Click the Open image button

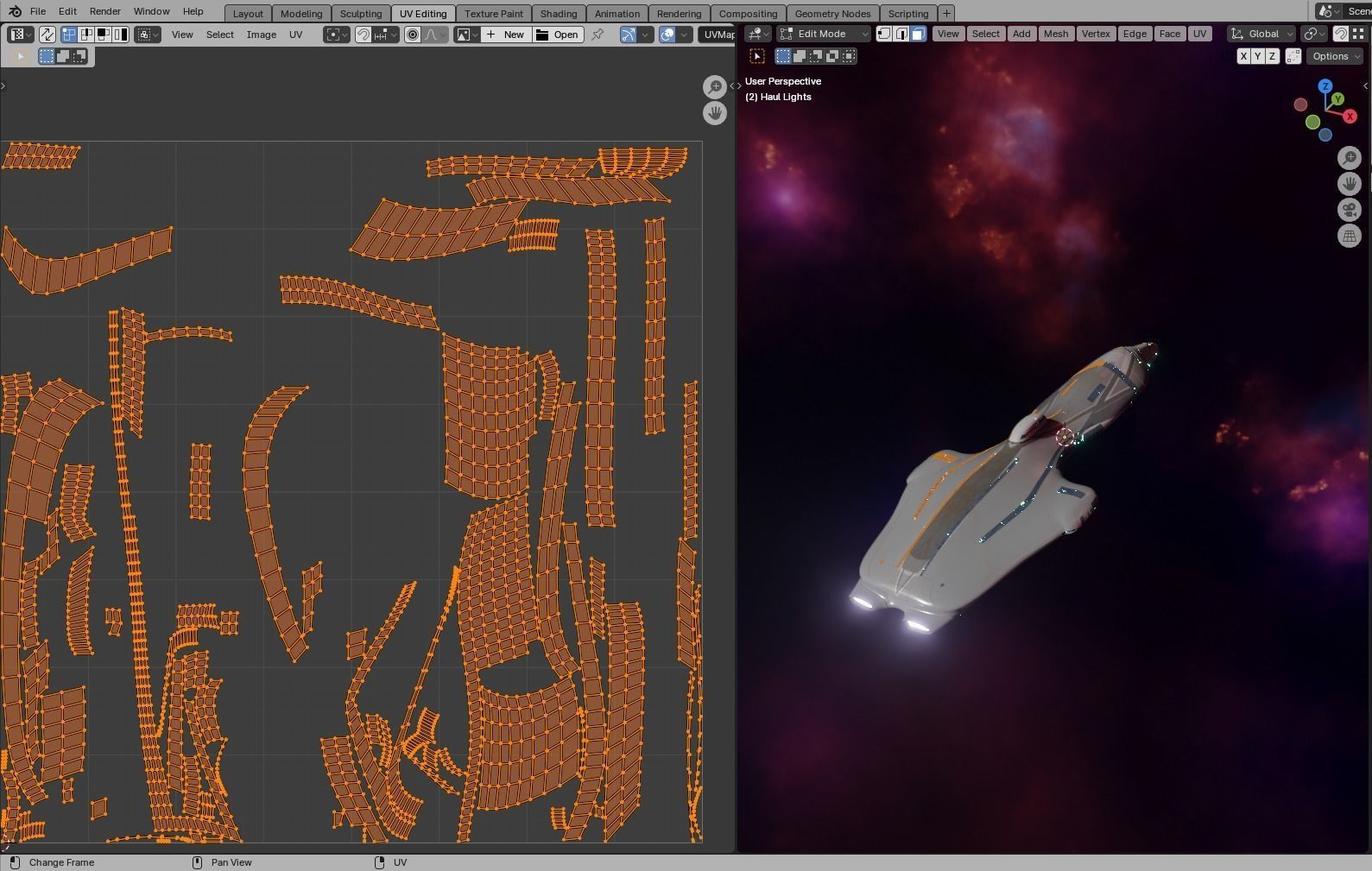click(x=558, y=35)
